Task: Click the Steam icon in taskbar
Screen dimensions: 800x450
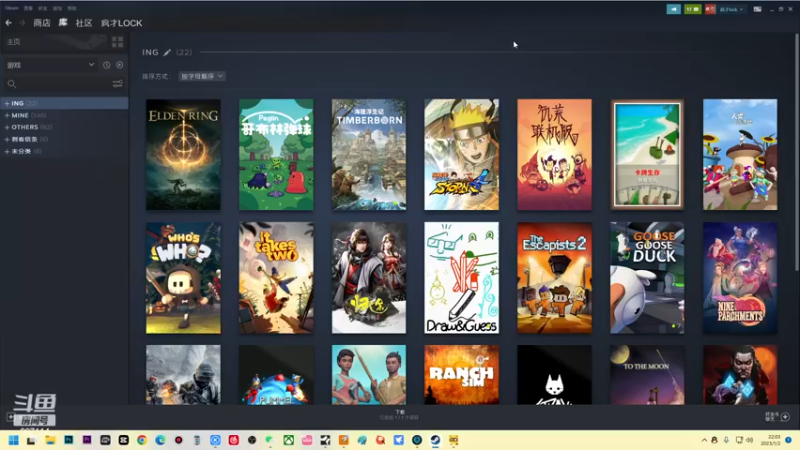Action: pyautogui.click(x=435, y=440)
